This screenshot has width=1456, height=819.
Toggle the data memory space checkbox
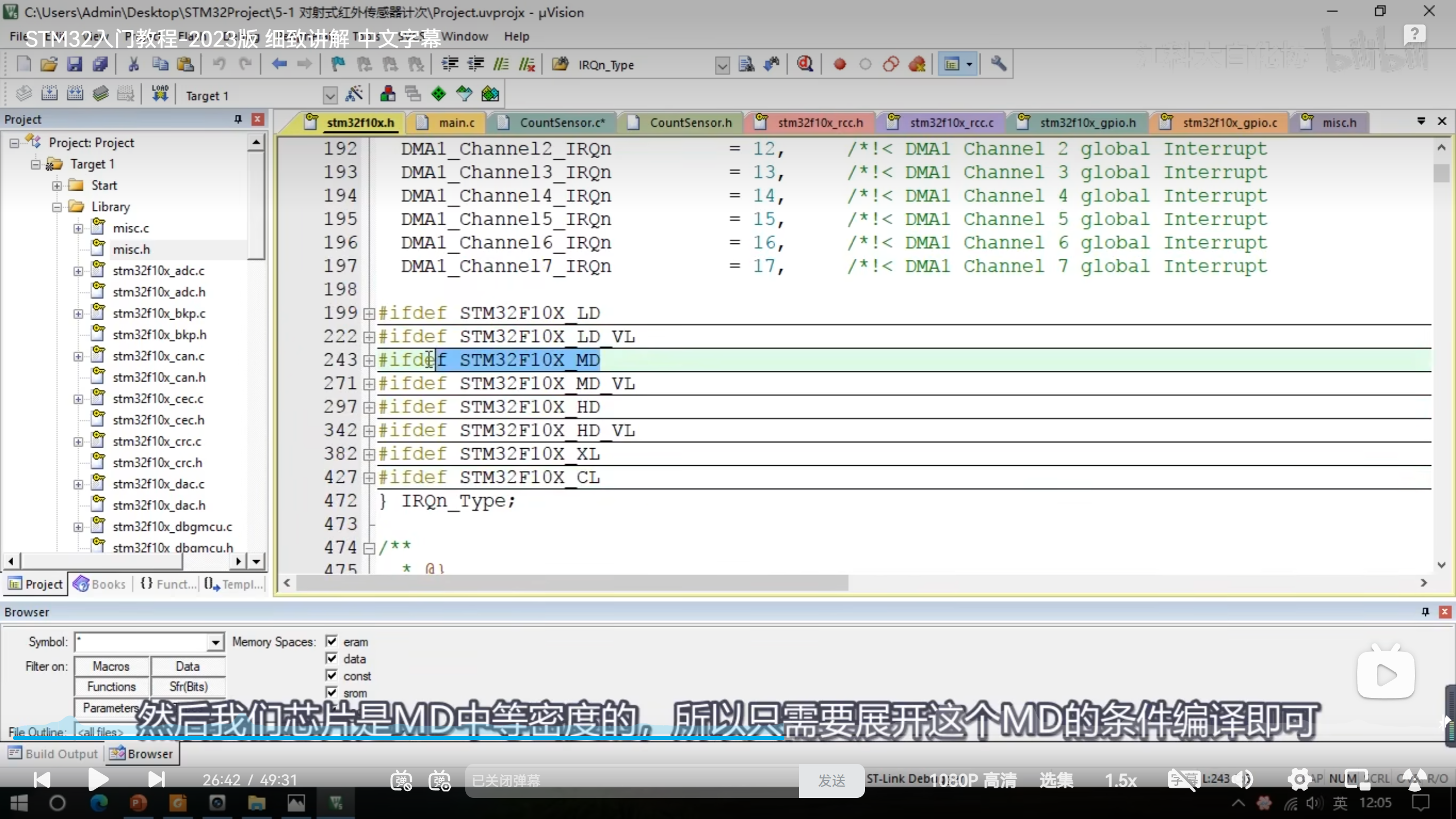coord(332,659)
